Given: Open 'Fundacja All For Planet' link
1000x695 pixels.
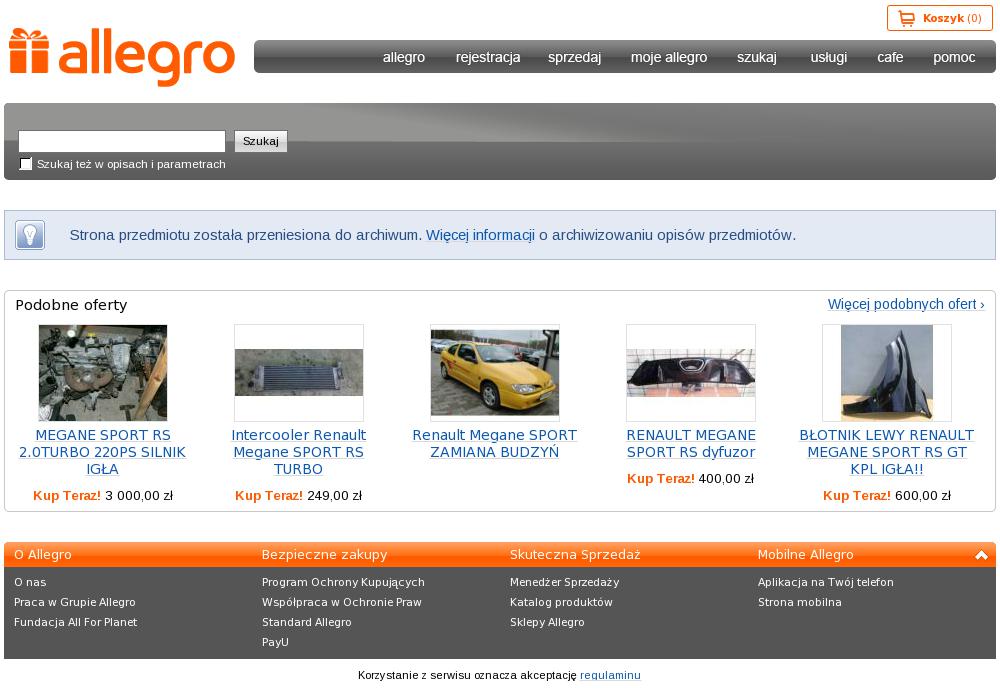Looking at the screenshot, I should pyautogui.click(x=75, y=622).
